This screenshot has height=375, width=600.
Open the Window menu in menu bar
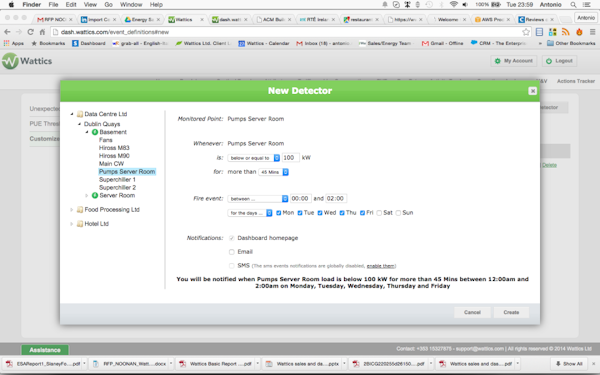point(131,5)
